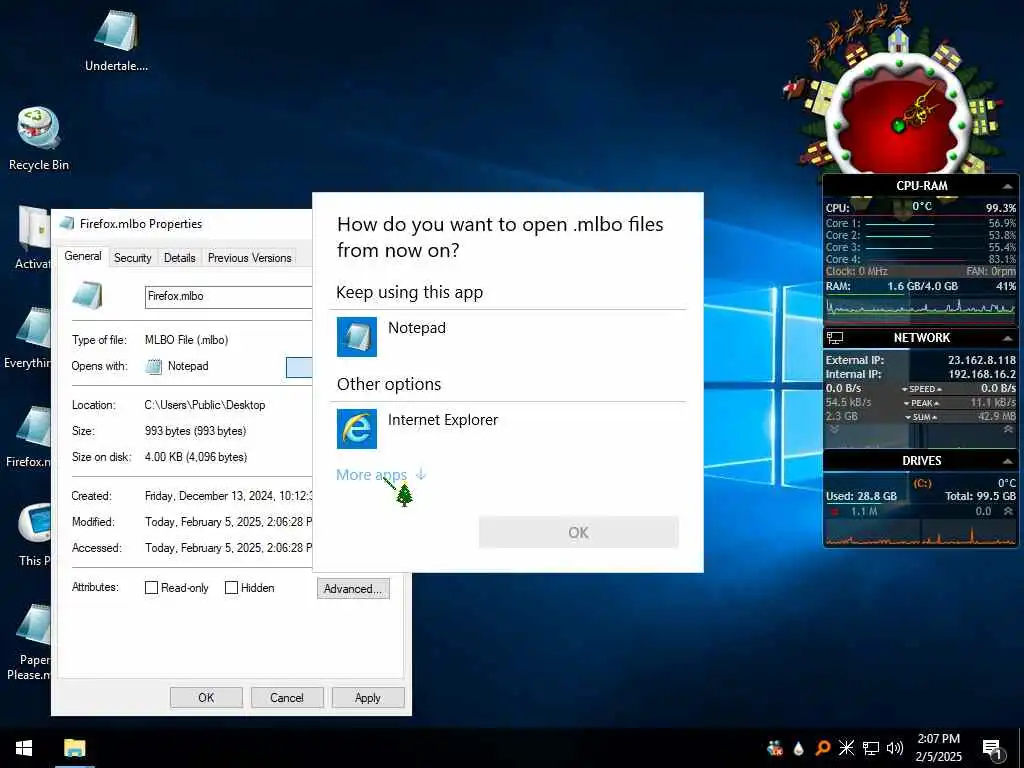
Task: Collapse the NETWORK gadget panel
Action: [x=1007, y=338]
